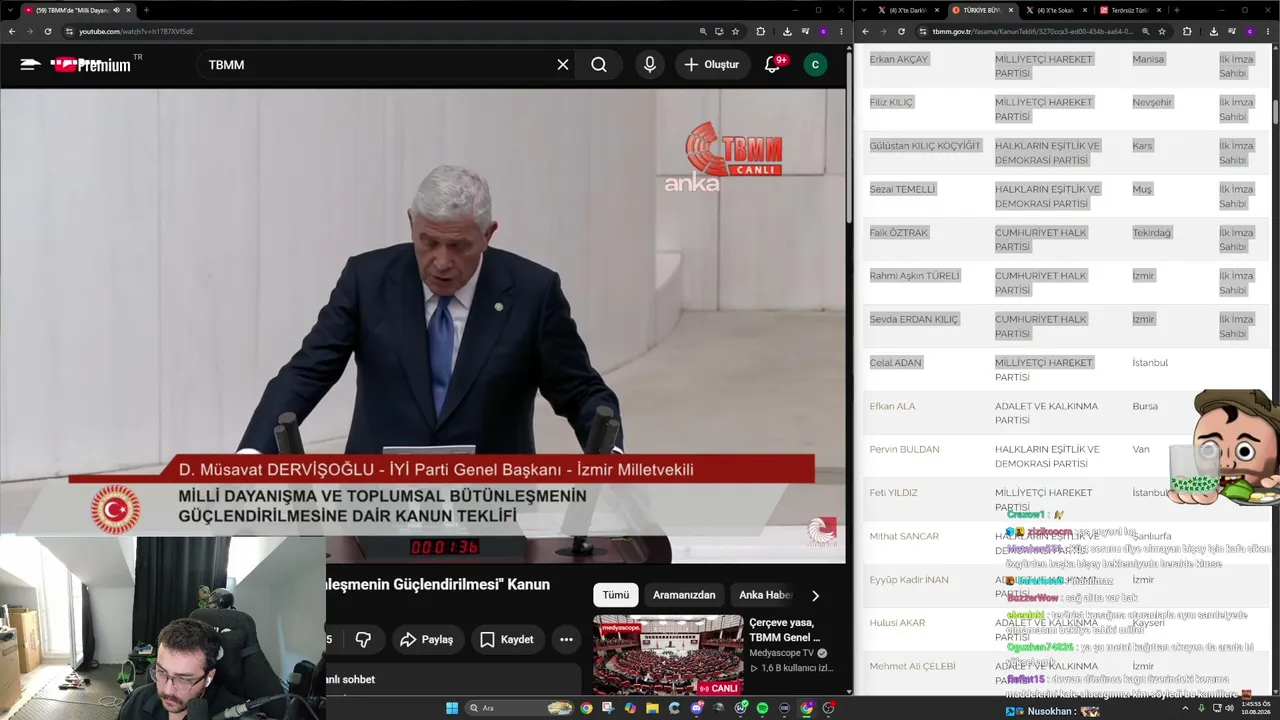
Task: Open extensions in the TBMM window
Action: click(x=1185, y=31)
